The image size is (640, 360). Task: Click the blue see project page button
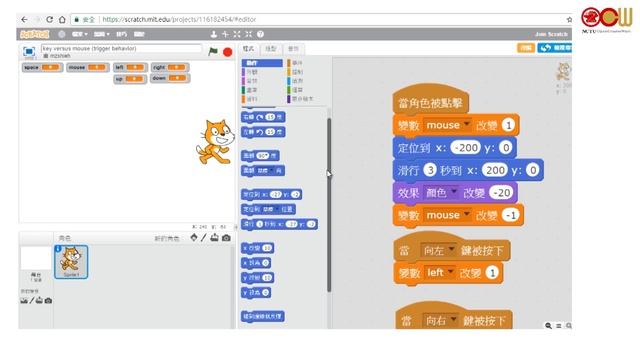555,48
